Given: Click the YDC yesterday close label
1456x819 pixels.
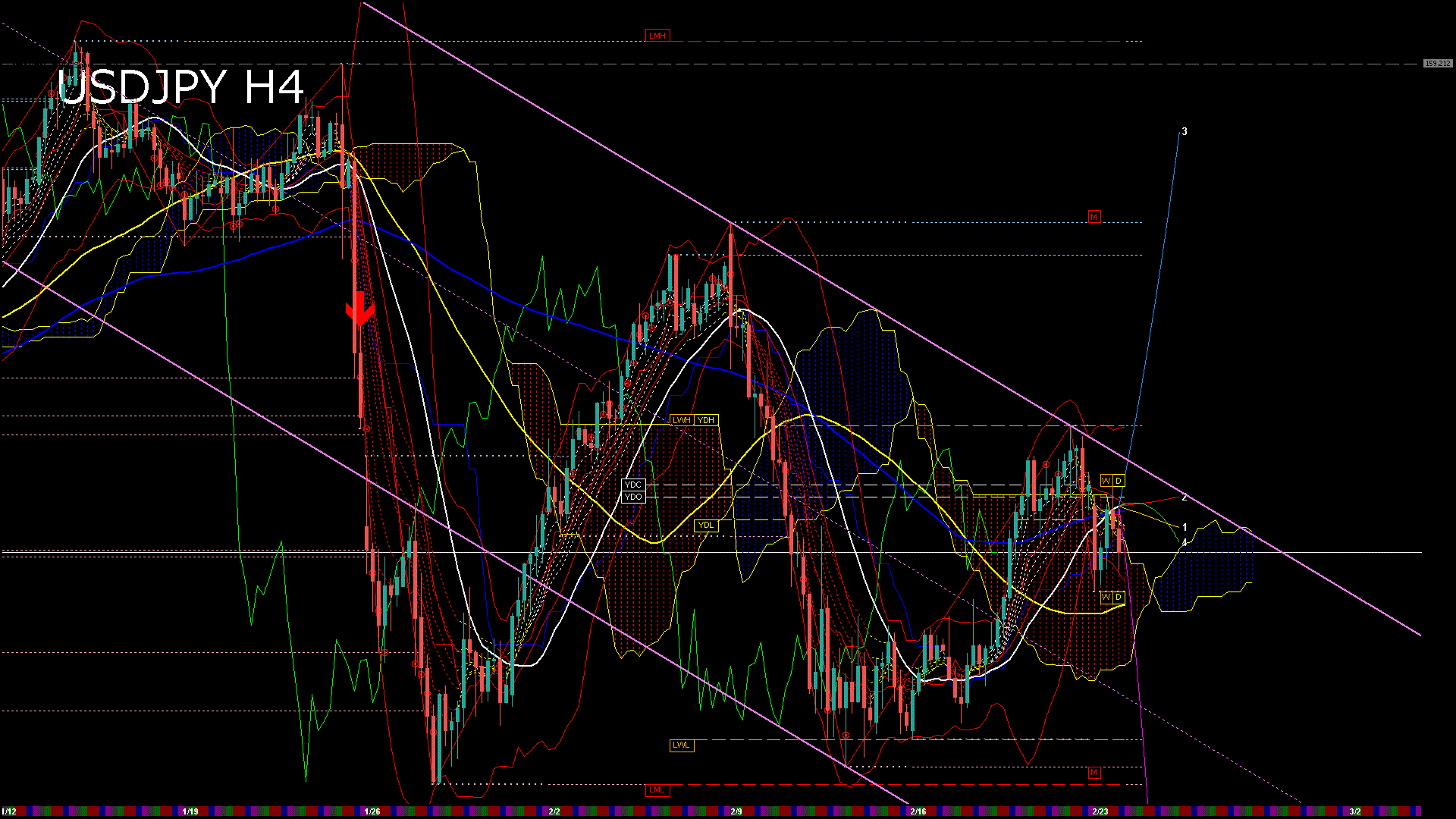Looking at the screenshot, I should pos(633,485).
